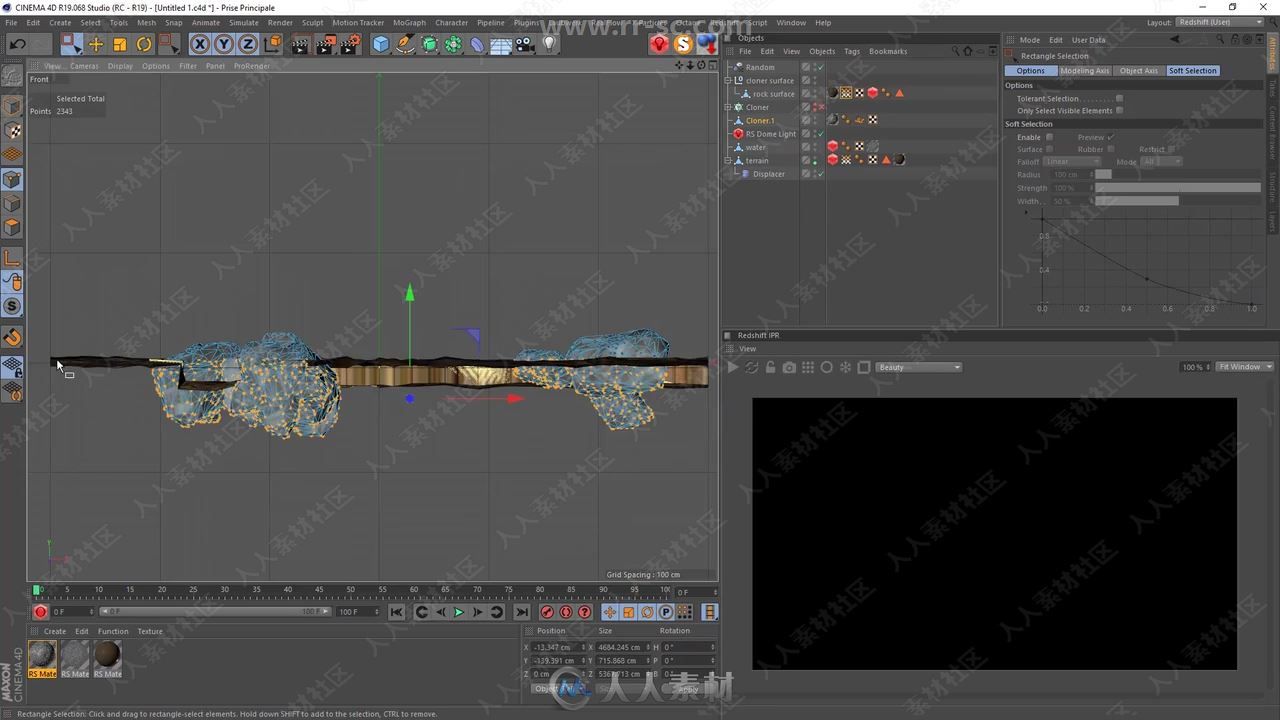Toggle Random effector enable checkmark
The height and width of the screenshot is (720, 1280).
click(820, 67)
